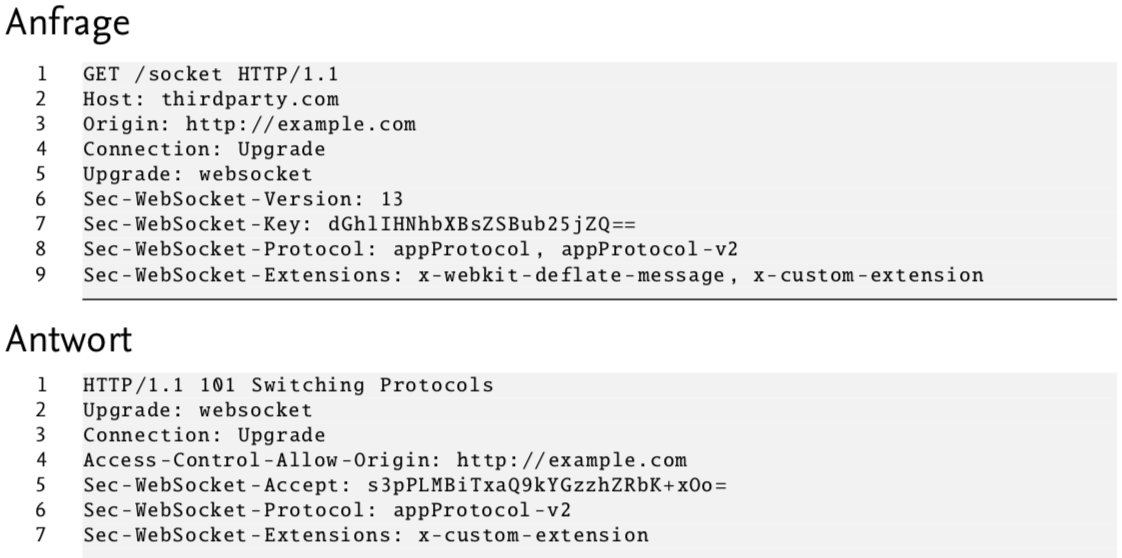The height and width of the screenshot is (558, 1122).
Task: Click the Sec-WebSocket-Key value dGhlIHNhbXBsZSBub25jZQ==
Action: click(x=482, y=225)
